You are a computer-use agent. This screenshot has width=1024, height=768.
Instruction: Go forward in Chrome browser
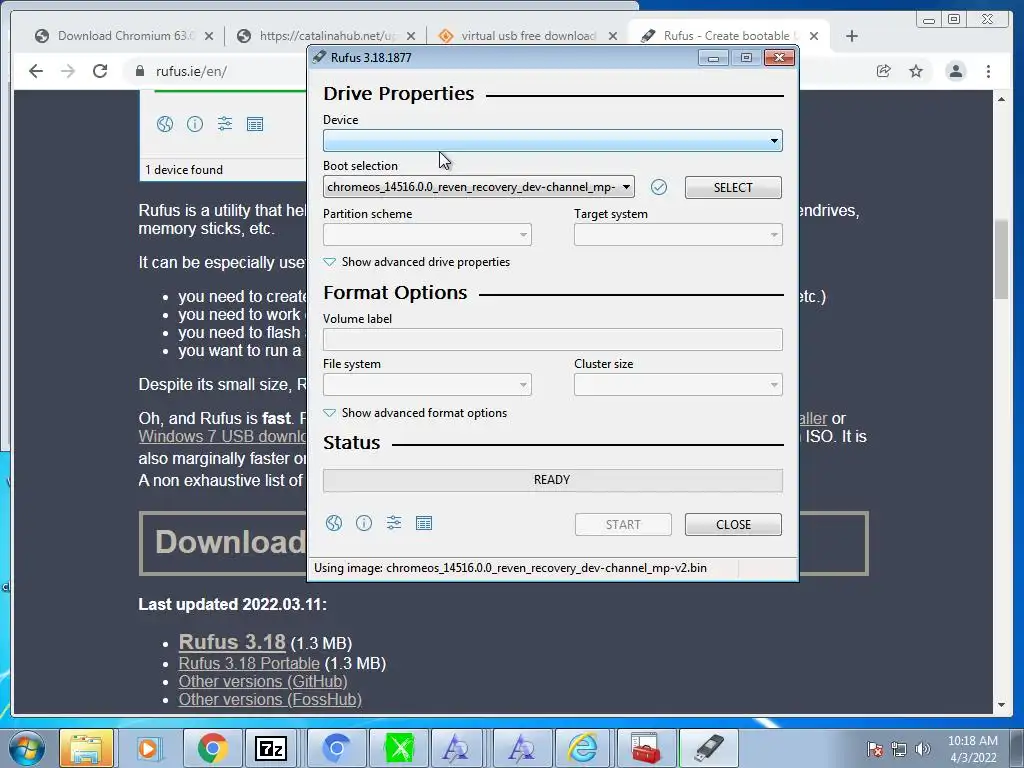(68, 71)
